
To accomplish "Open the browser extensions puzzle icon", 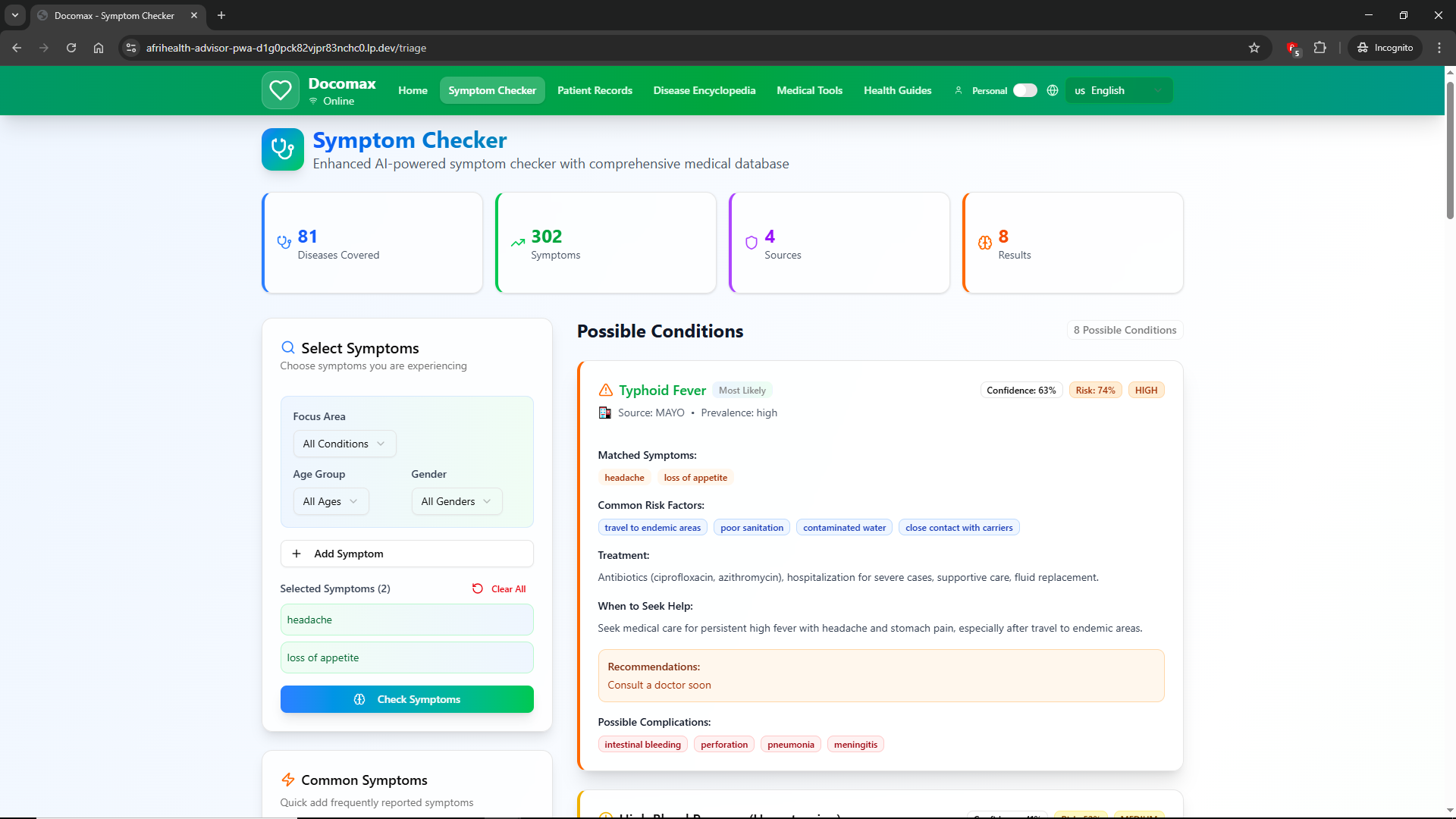I will (1320, 48).
